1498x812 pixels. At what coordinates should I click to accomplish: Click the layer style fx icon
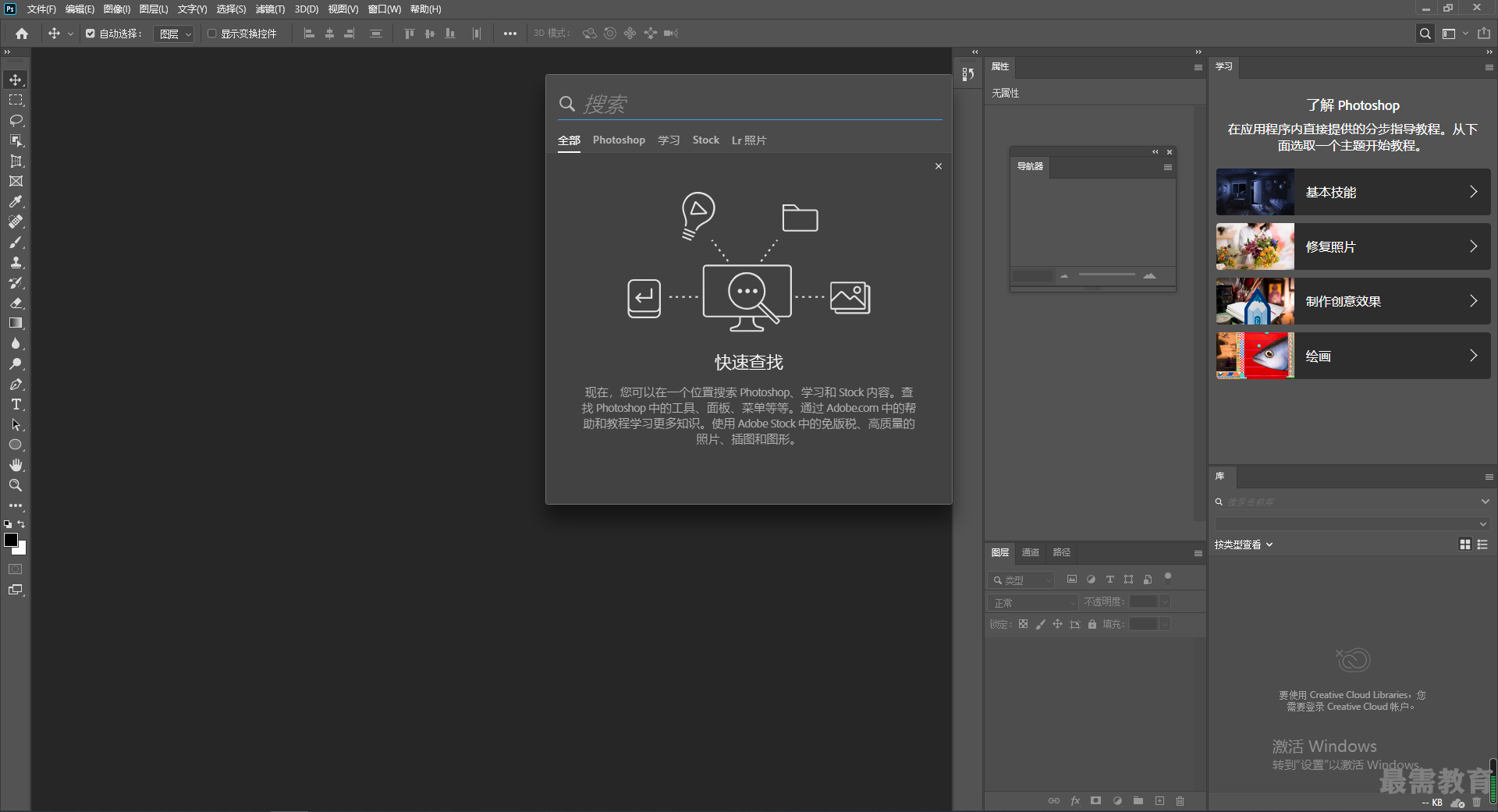coord(1075,801)
